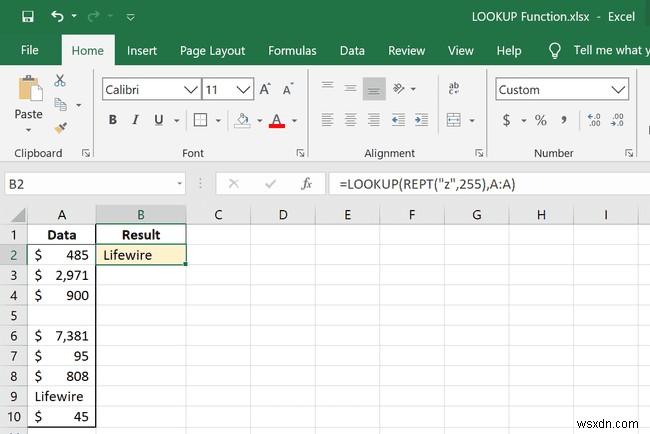Click the Cut scissors icon
The width and height of the screenshot is (650, 434).
pos(60,80)
